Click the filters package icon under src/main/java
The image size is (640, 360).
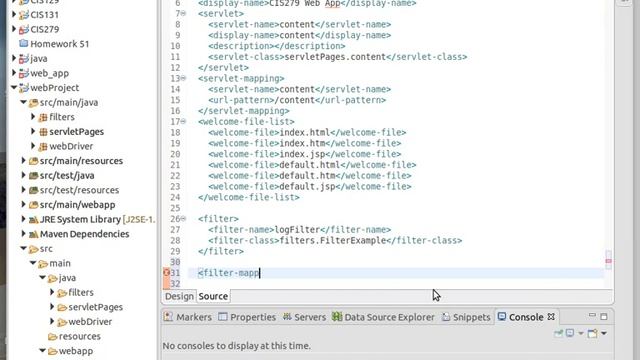[43, 118]
